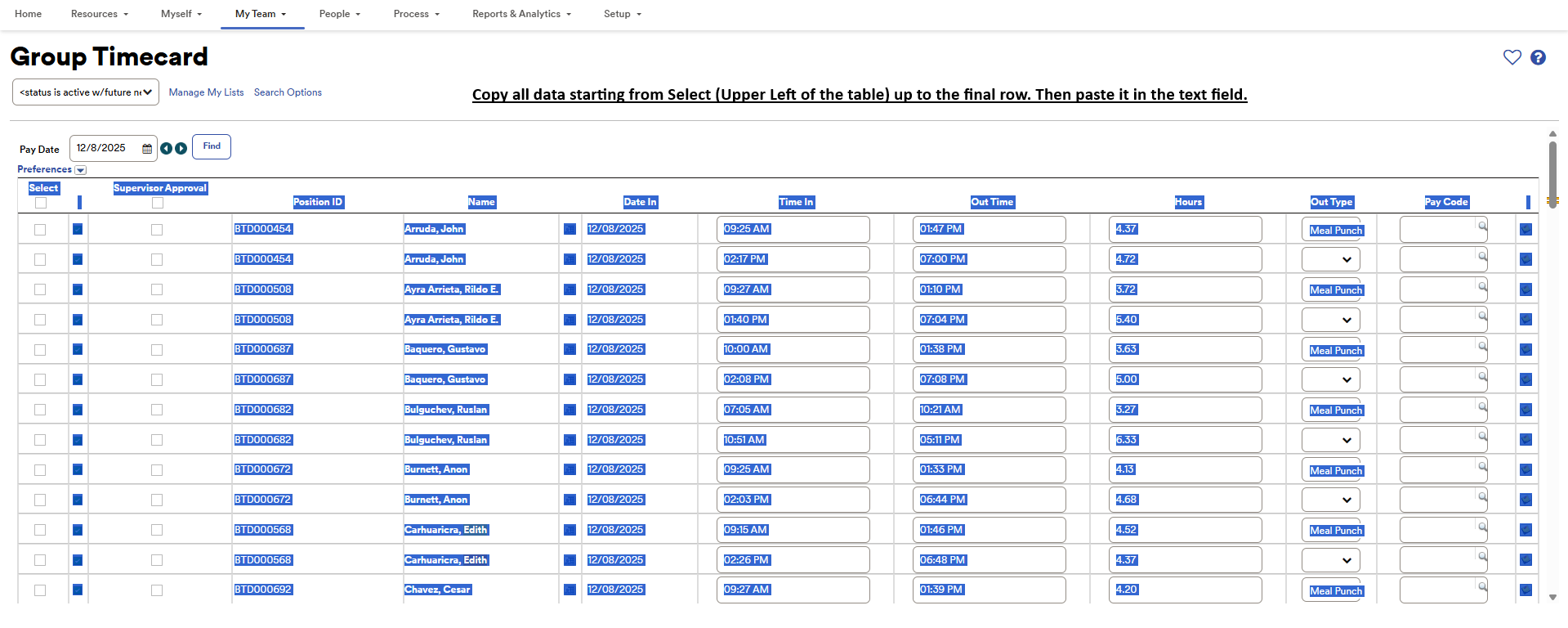Click rightmost row icon in 01:47 PM row

click(x=1526, y=230)
